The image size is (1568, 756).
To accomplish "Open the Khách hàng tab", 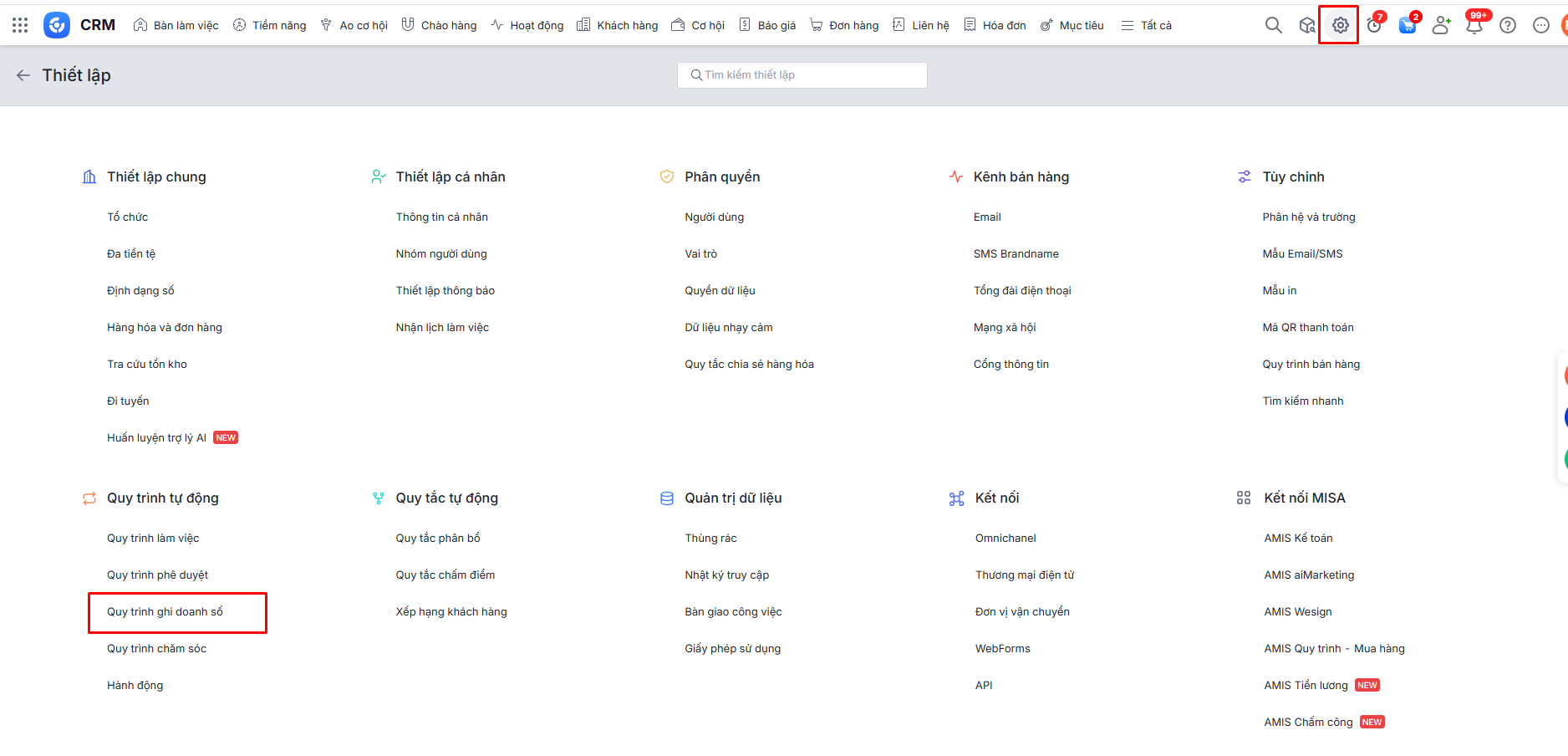I will 618,25.
